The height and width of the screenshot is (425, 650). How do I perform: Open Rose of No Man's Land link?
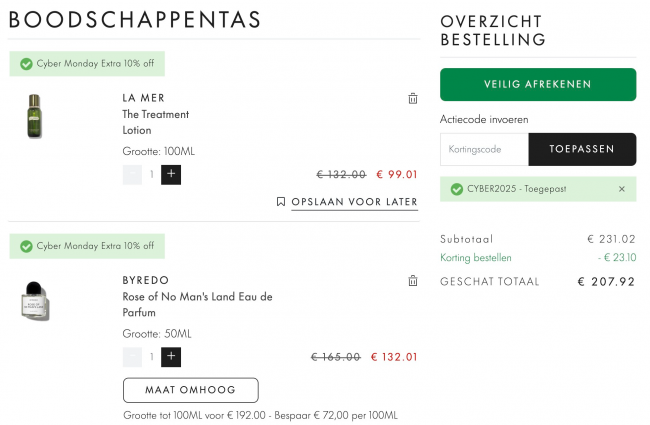tap(197, 305)
